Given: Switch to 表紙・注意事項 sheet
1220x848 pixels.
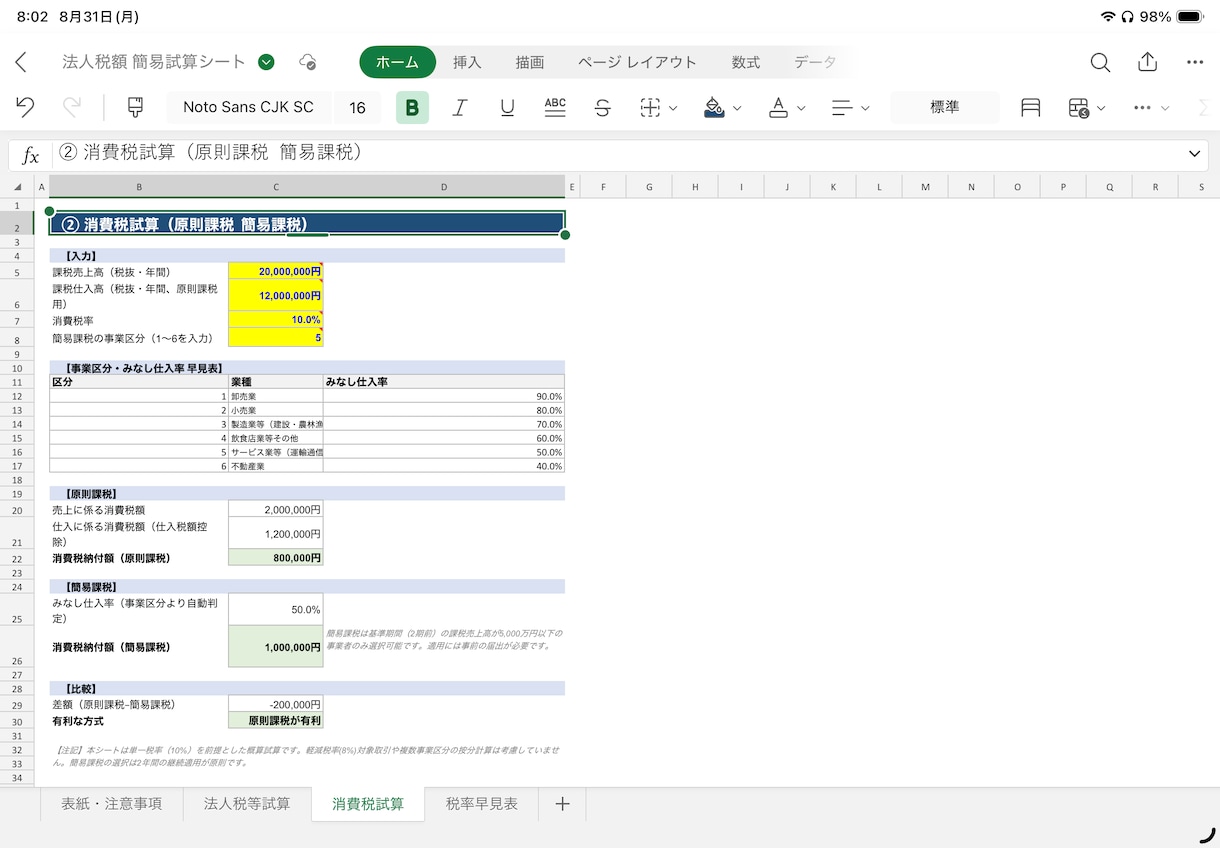Looking at the screenshot, I should (x=112, y=804).
